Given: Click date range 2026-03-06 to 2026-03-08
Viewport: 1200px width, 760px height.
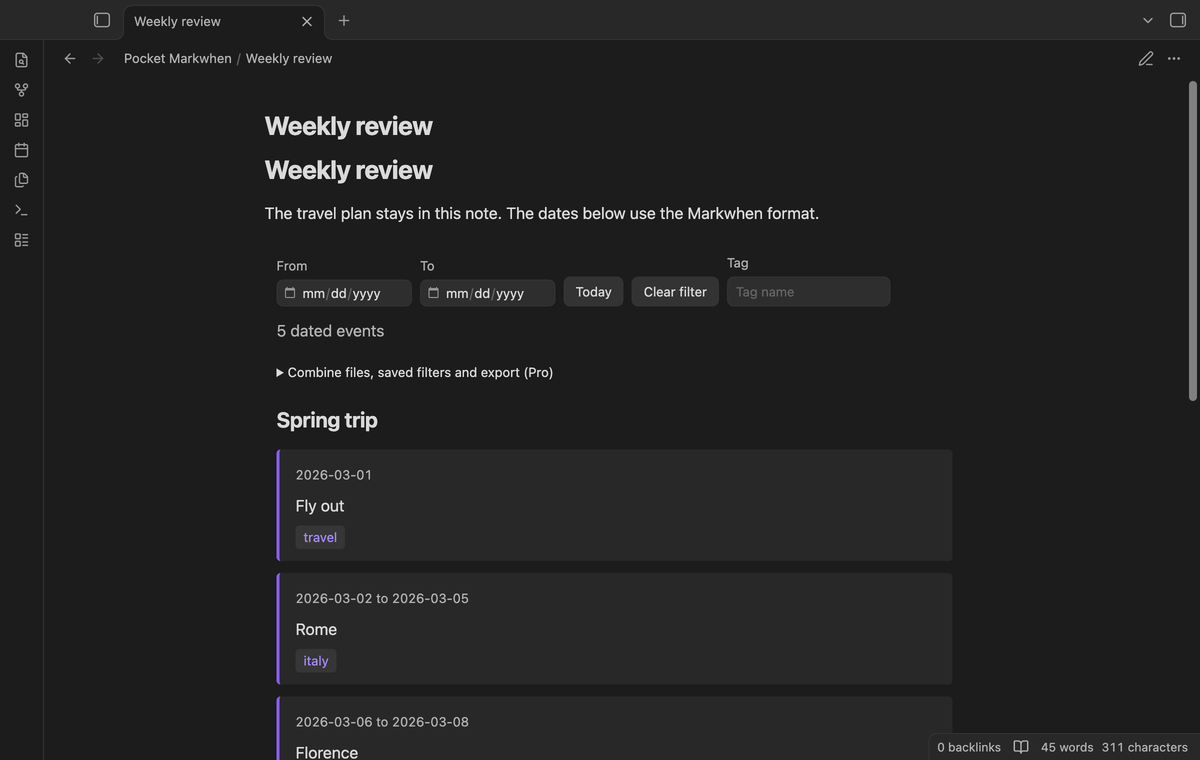Looking at the screenshot, I should coord(382,721).
